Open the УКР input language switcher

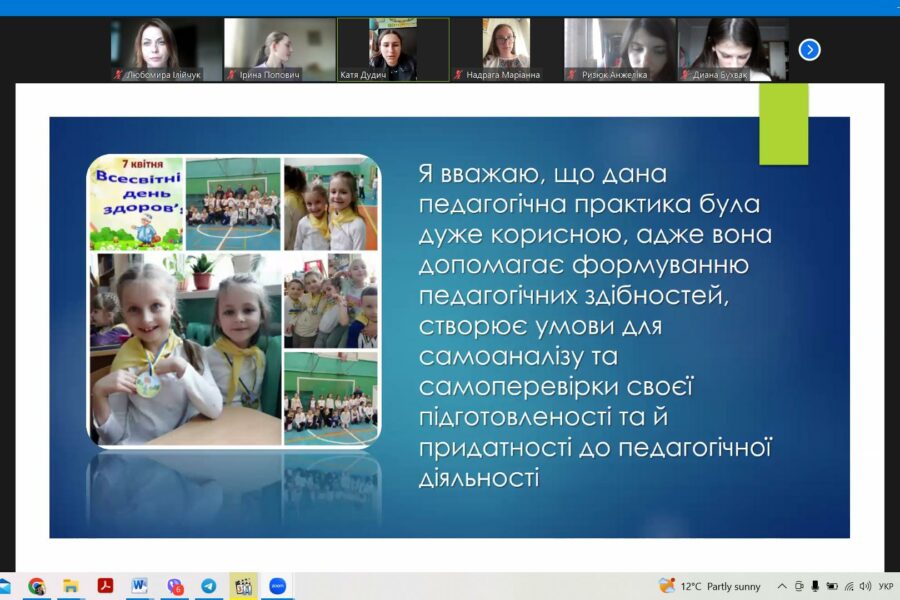click(885, 586)
